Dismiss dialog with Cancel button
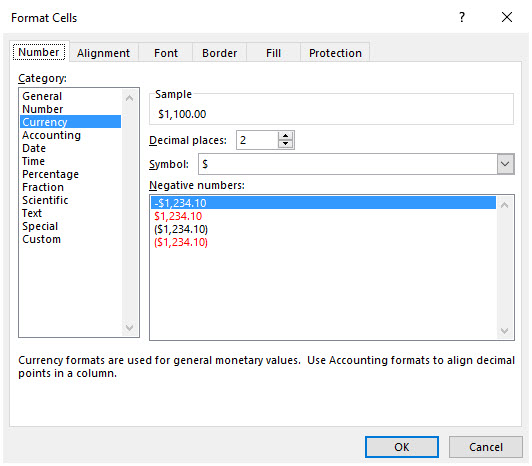 (x=486, y=447)
